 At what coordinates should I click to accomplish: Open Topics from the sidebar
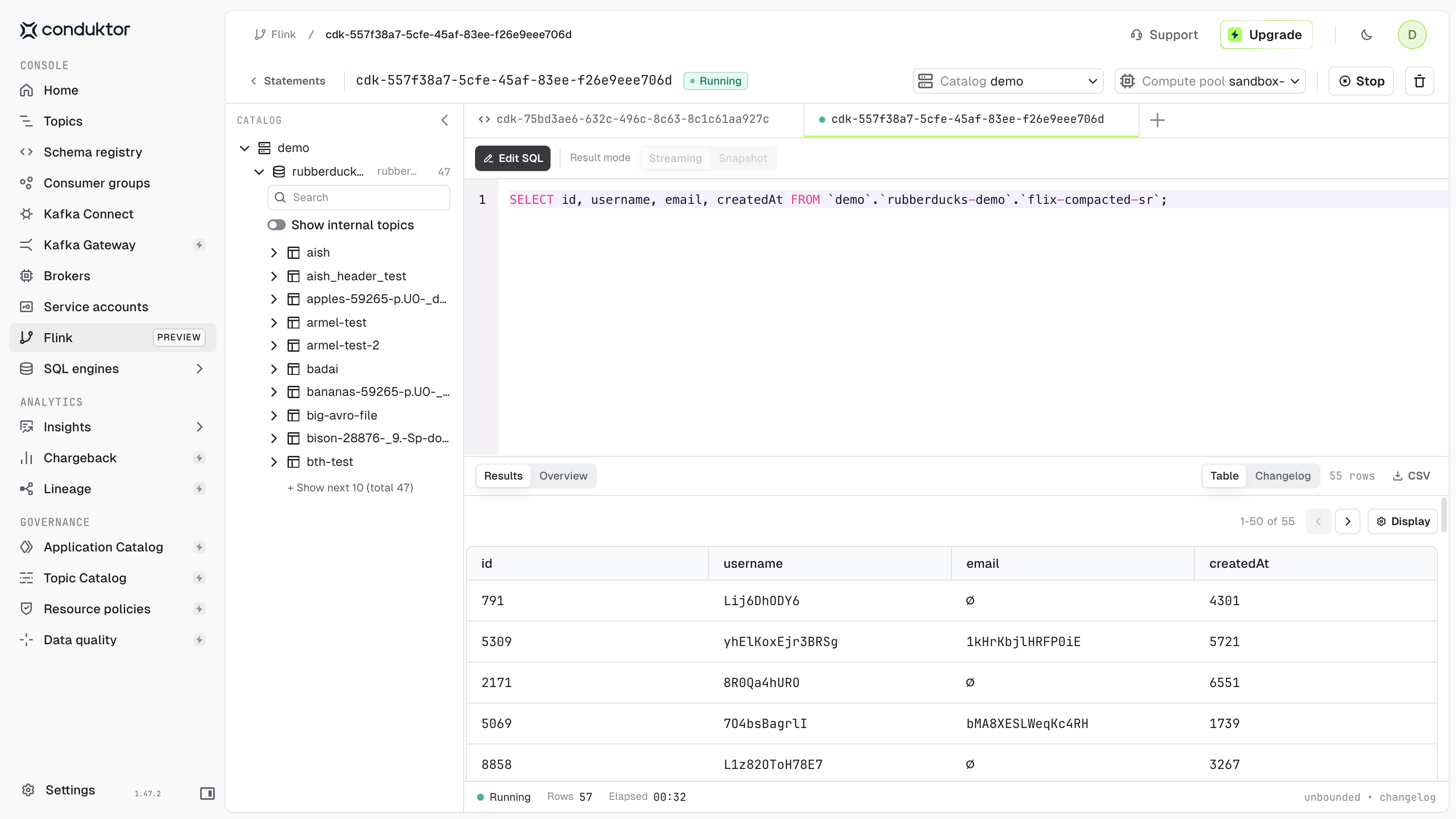(x=63, y=121)
